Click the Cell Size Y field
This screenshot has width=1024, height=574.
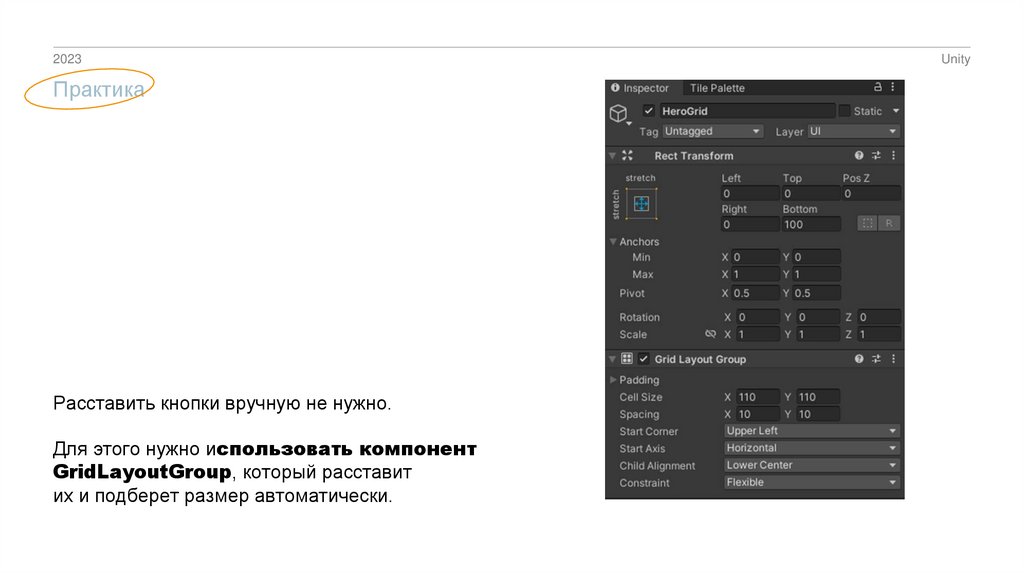818,397
